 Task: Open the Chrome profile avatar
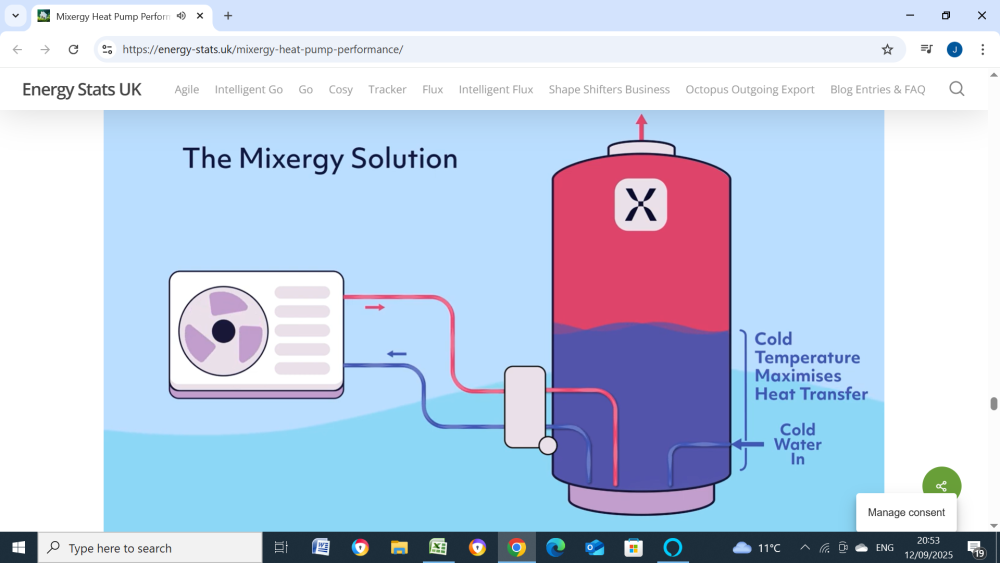click(x=955, y=49)
